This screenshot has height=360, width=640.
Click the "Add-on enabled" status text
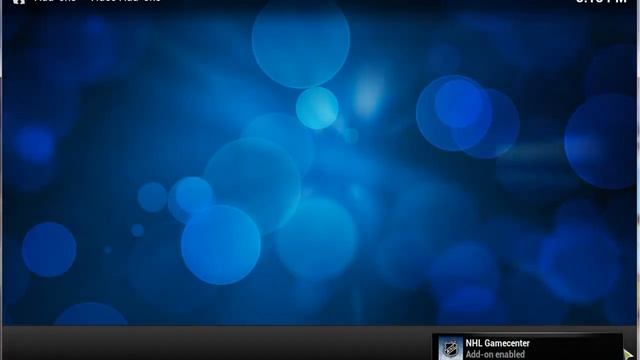click(495, 354)
